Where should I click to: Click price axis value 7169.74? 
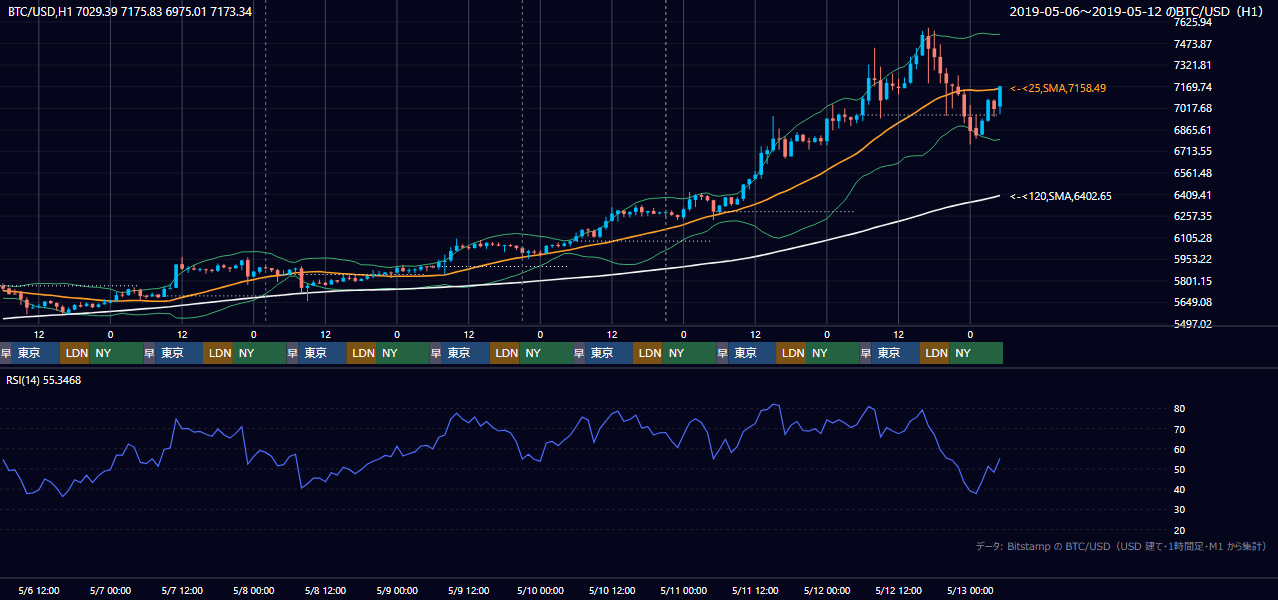tap(1193, 87)
